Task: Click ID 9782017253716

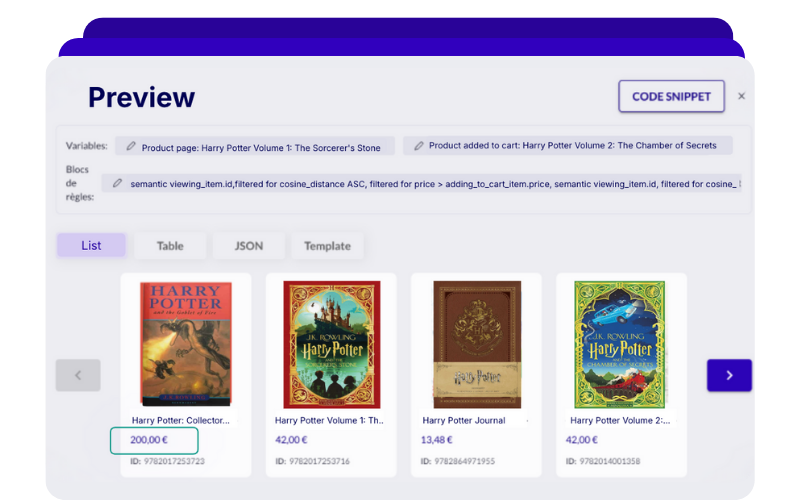Action: [x=312, y=461]
